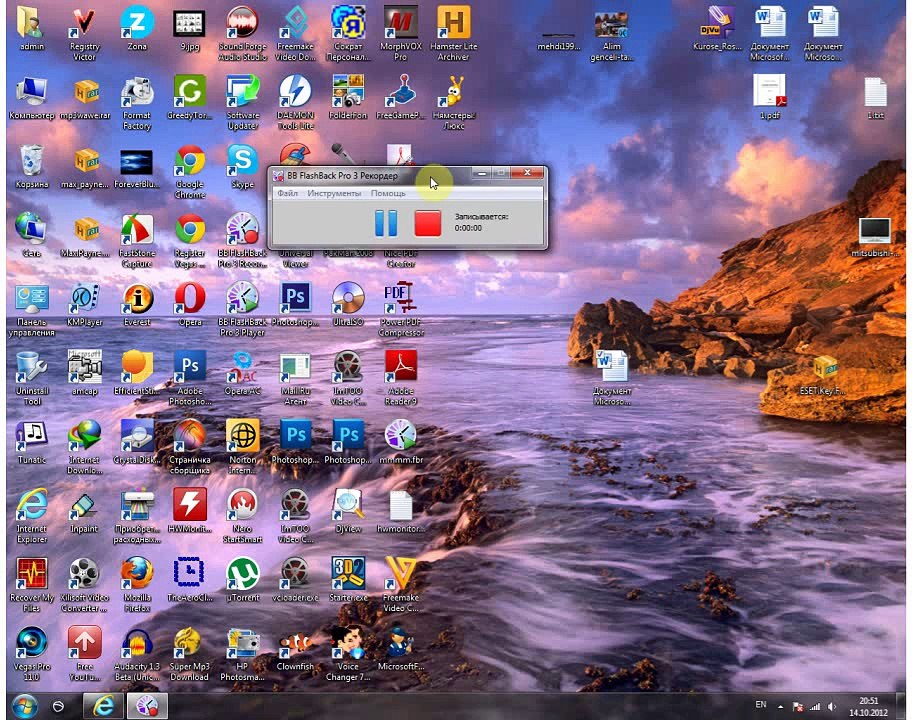912x720 pixels.
Task: Select the Vegas Pro 11.0 icon
Action: [x=31, y=654]
